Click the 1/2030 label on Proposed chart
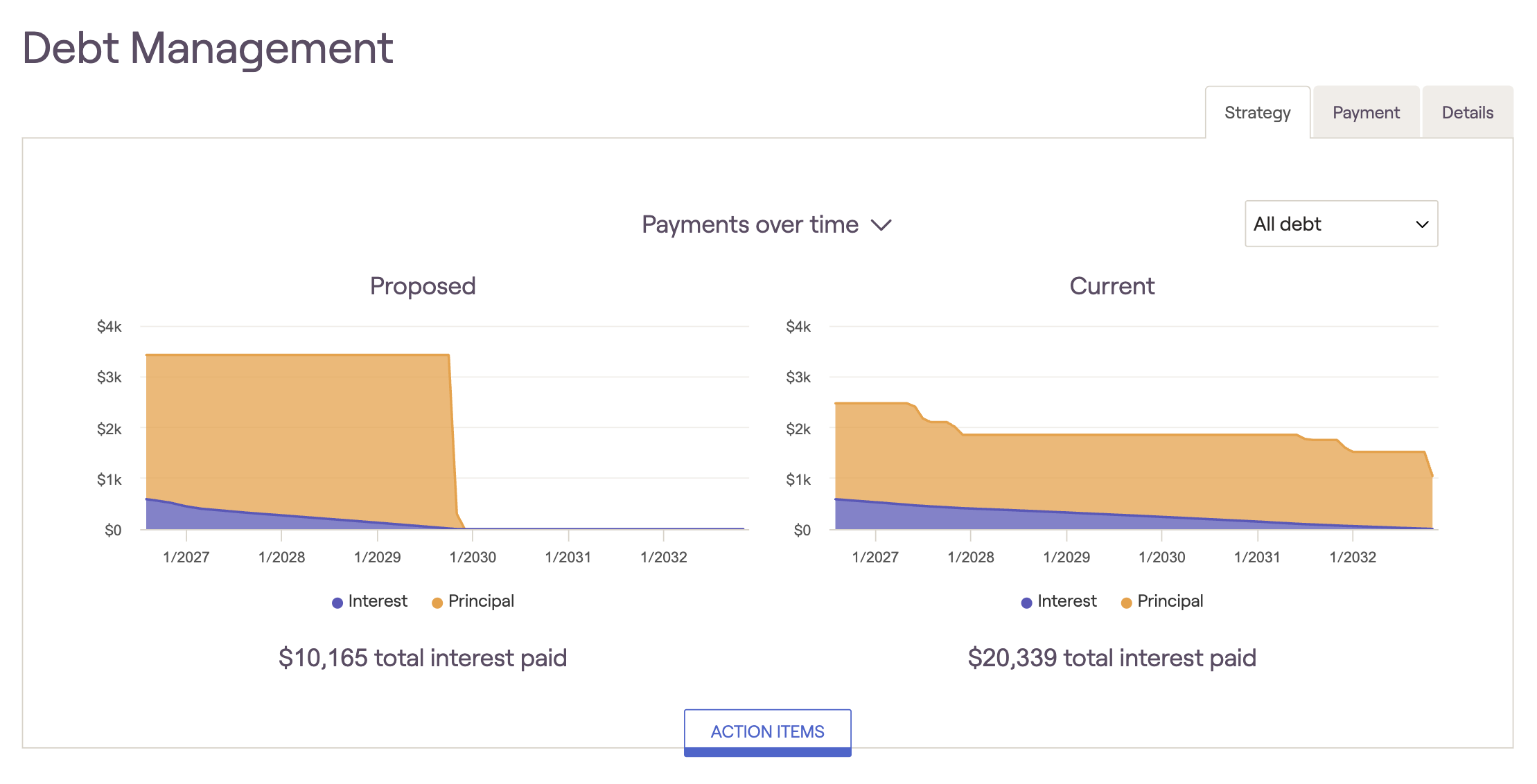1537x784 pixels. (473, 558)
